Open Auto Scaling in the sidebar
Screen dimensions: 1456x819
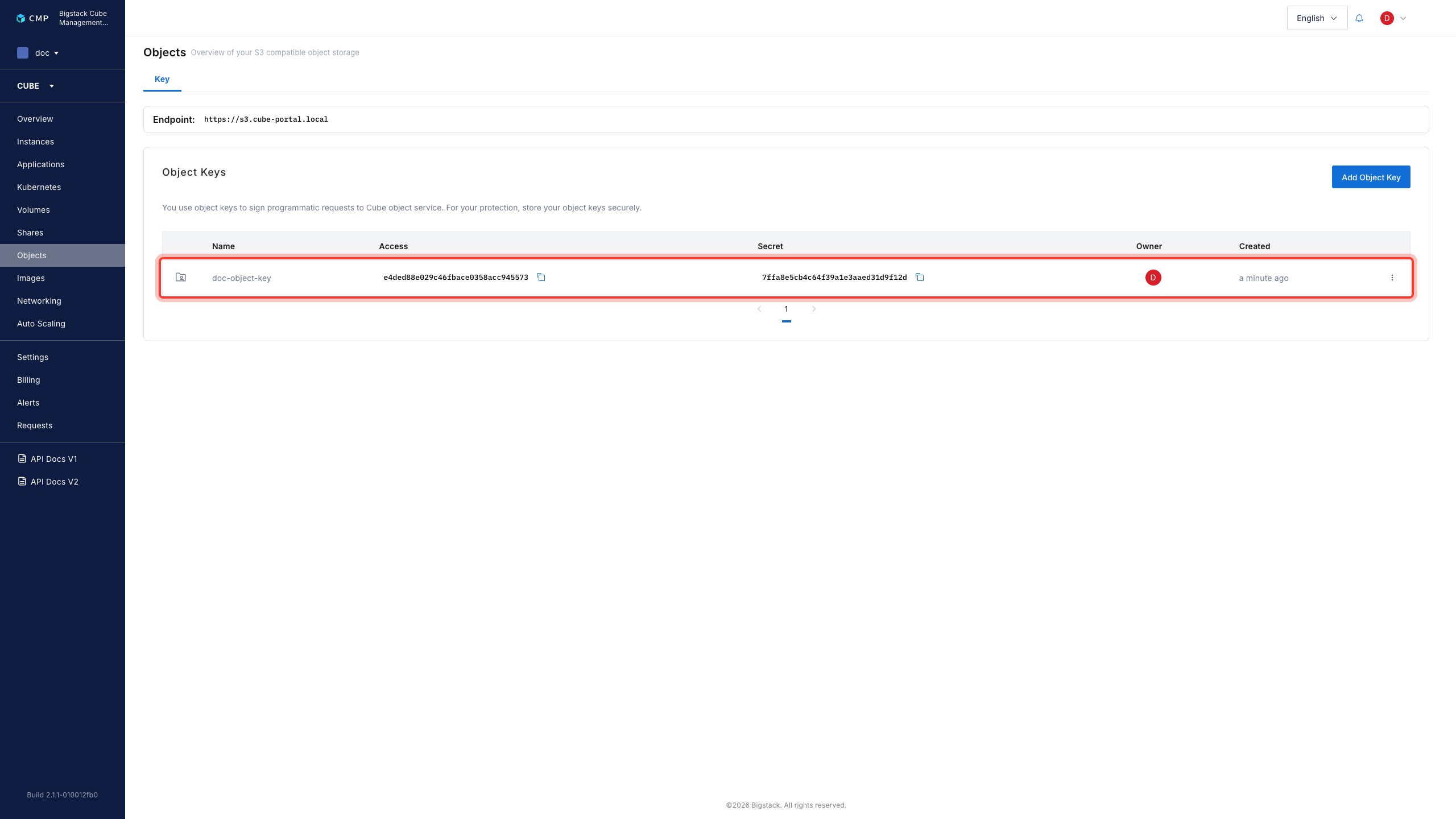click(63, 324)
